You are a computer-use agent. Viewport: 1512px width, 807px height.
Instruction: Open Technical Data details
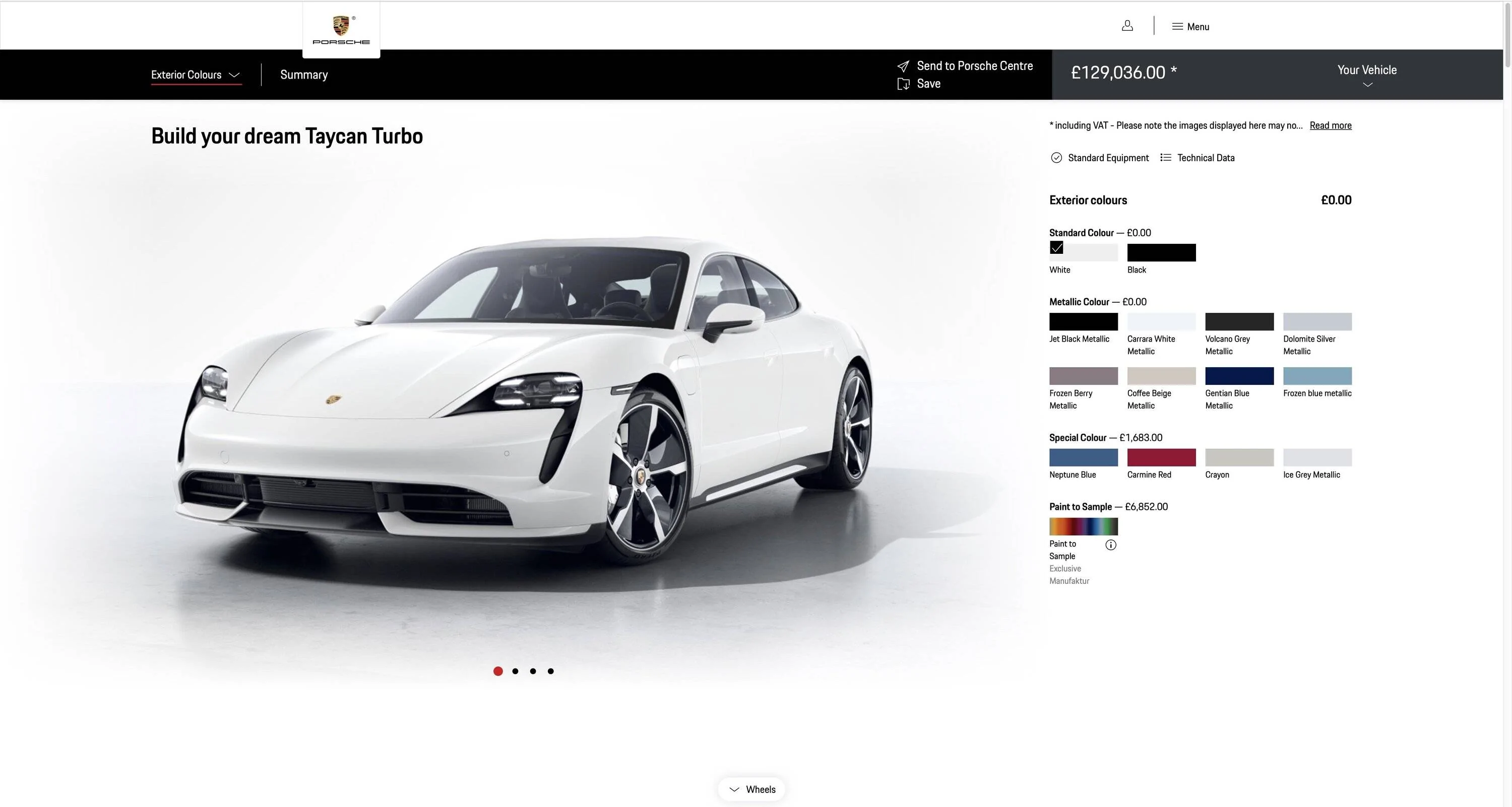click(1206, 158)
